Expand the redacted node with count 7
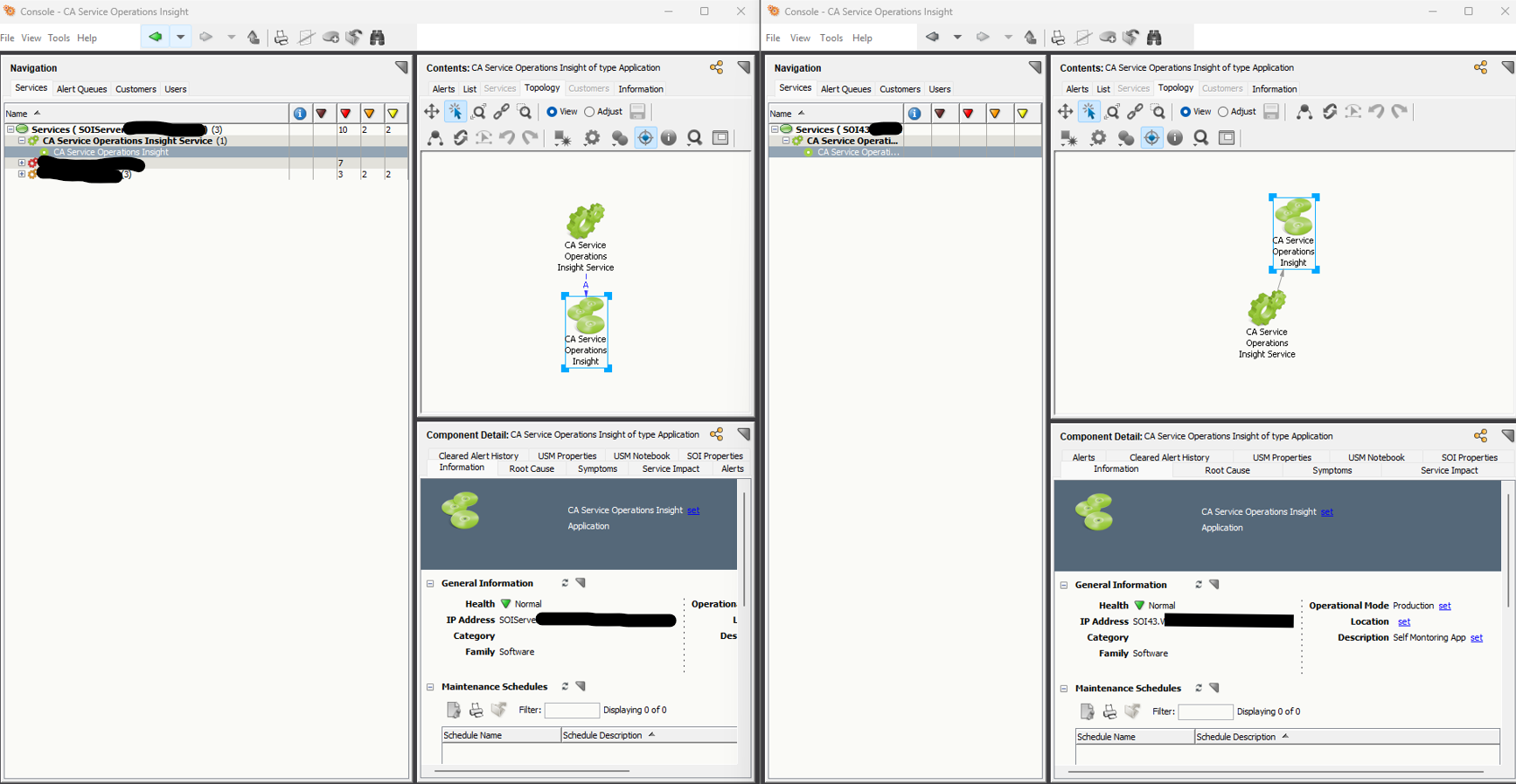Image resolution: width=1516 pixels, height=784 pixels. 22,163
